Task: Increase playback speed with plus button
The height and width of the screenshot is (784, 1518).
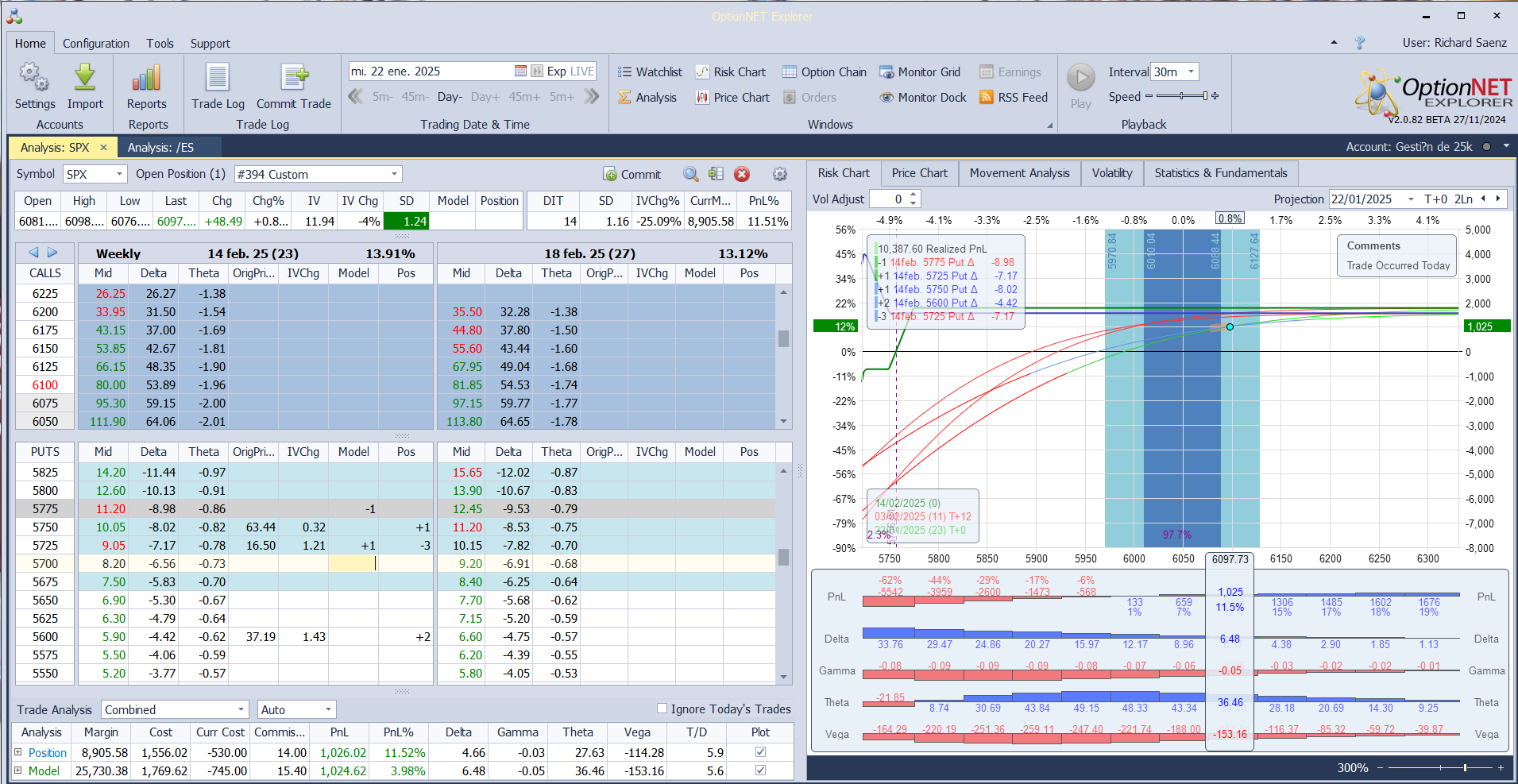Action: 1215,96
